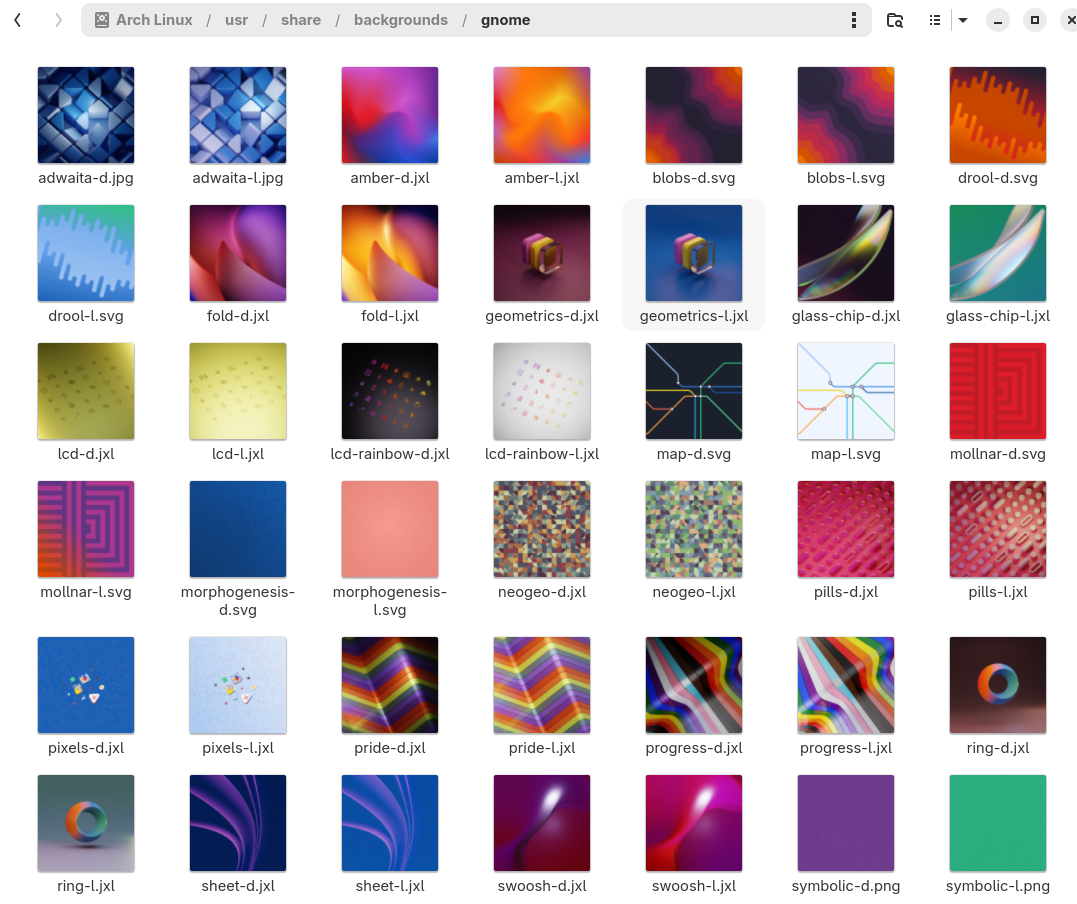The width and height of the screenshot is (1077, 904).
Task: Pick the glass-chip-l.jxl thumbnail
Action: pos(998,253)
